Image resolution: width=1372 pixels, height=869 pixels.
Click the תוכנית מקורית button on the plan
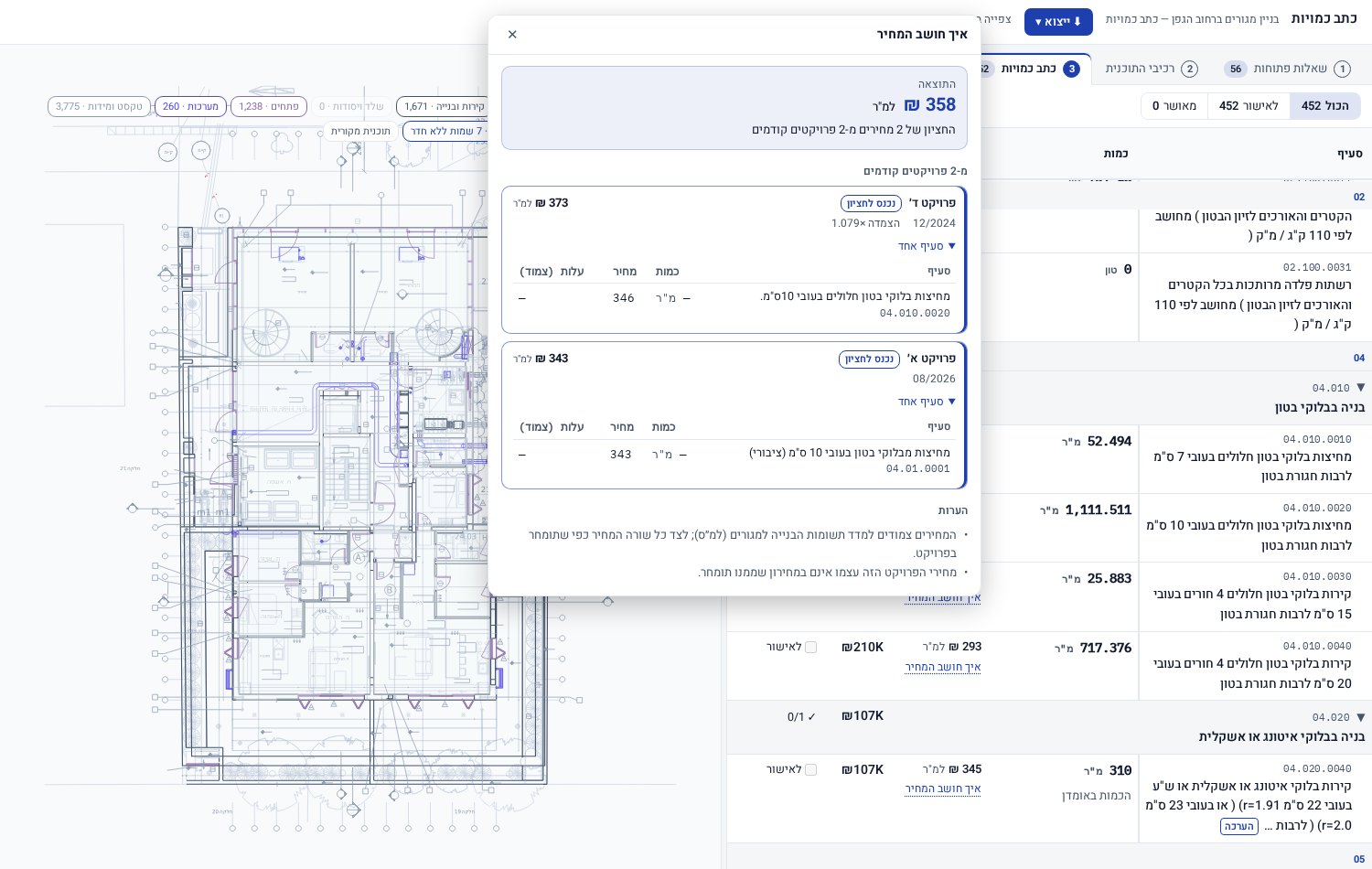click(360, 132)
